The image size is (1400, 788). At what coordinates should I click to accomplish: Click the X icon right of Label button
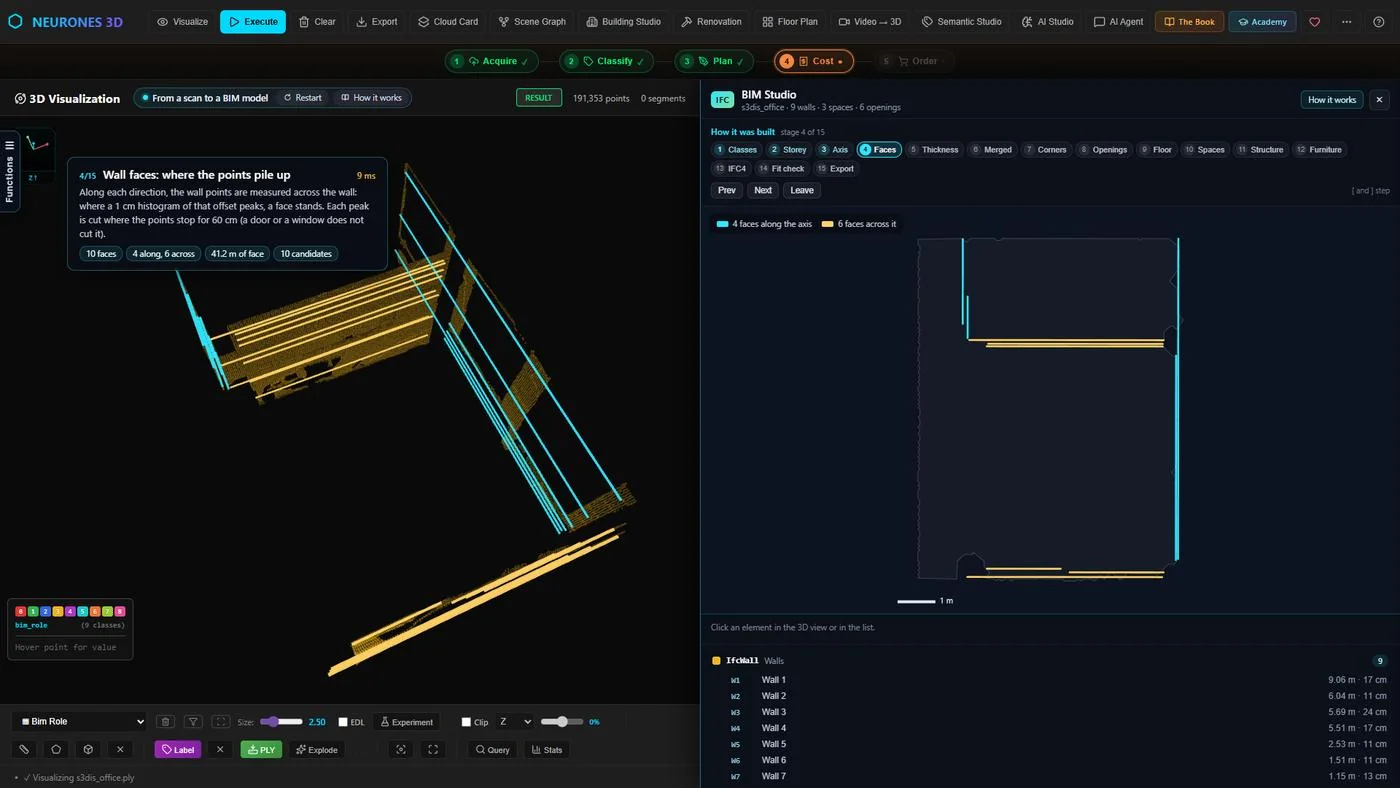coord(220,750)
